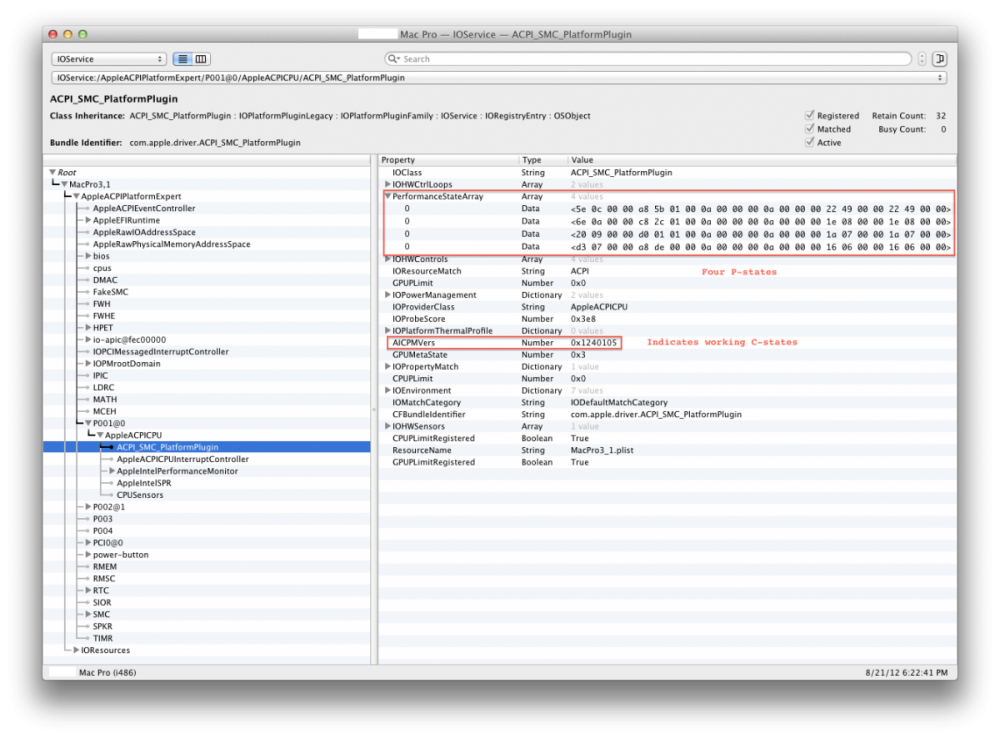Screen dimensions: 1000x739
Task: Select the FakeSMC tree entry
Action: tap(110, 292)
